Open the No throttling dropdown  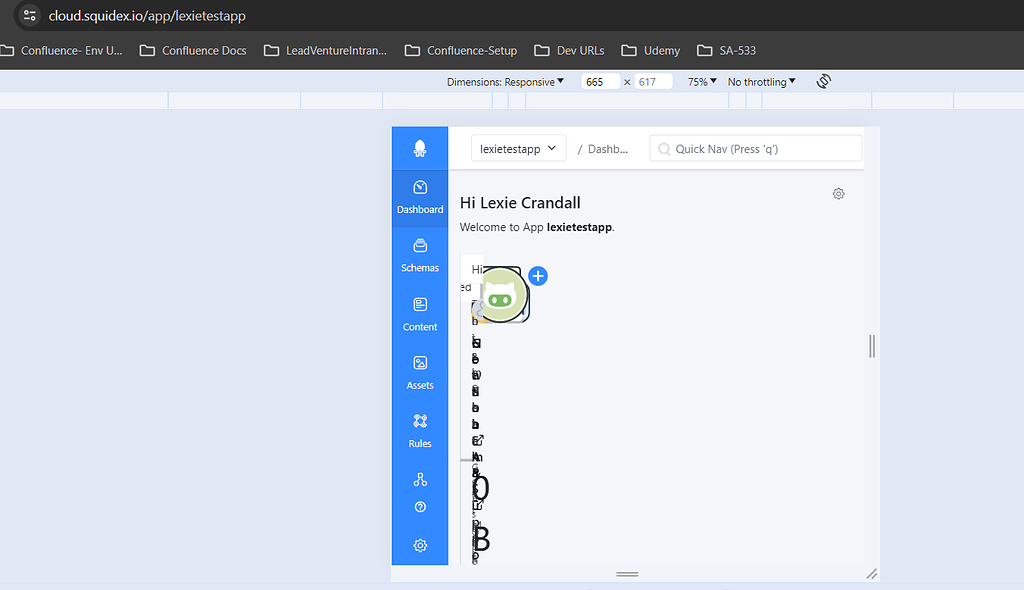click(760, 81)
